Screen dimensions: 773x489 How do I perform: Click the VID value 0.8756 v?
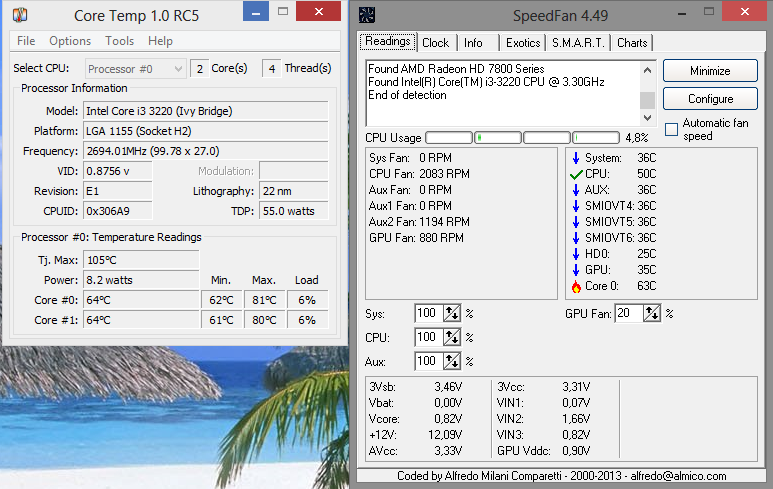[x=118, y=171]
